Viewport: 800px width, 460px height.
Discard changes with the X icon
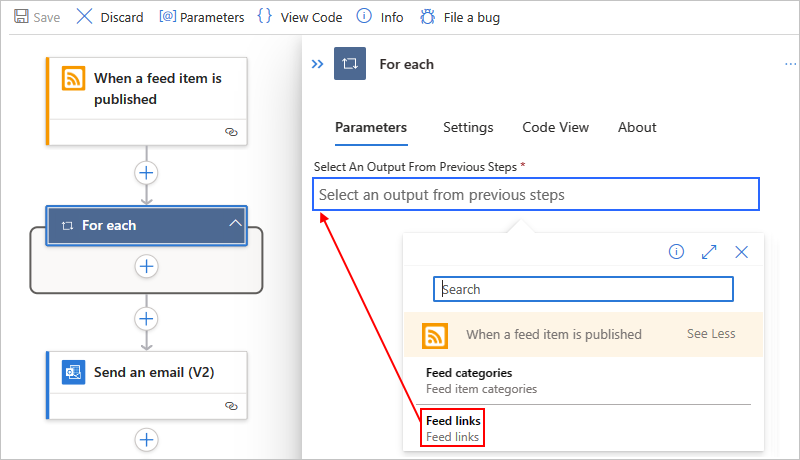click(x=84, y=16)
